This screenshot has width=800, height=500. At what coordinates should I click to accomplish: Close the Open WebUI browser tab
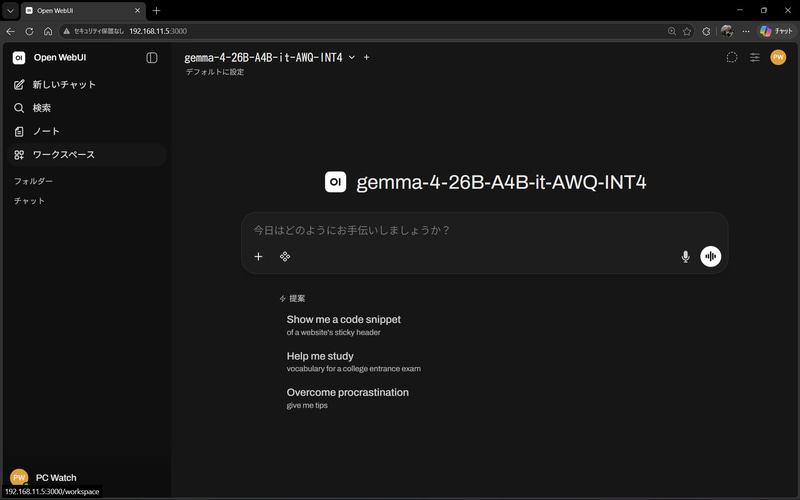[137, 10]
